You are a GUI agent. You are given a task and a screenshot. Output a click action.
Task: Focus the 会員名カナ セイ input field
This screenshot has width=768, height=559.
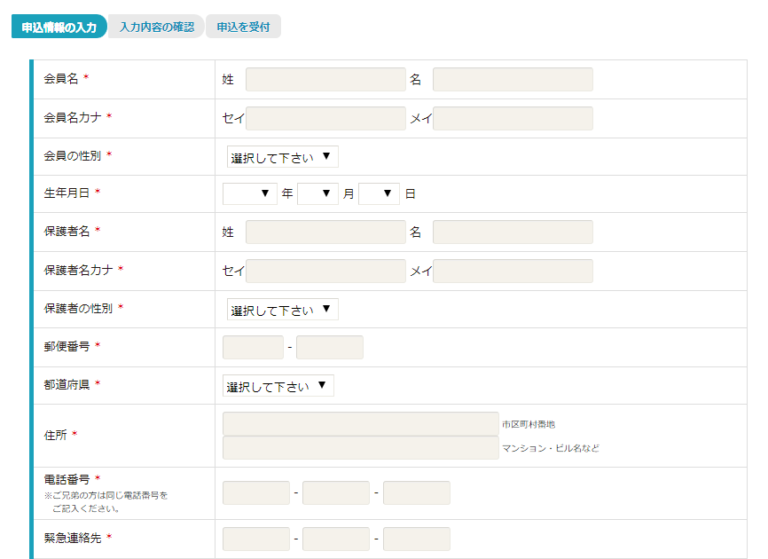325,119
